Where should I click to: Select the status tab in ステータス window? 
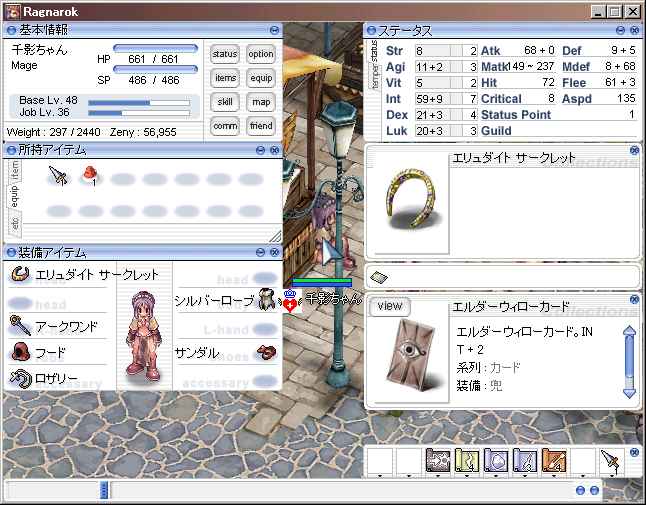(x=374, y=51)
